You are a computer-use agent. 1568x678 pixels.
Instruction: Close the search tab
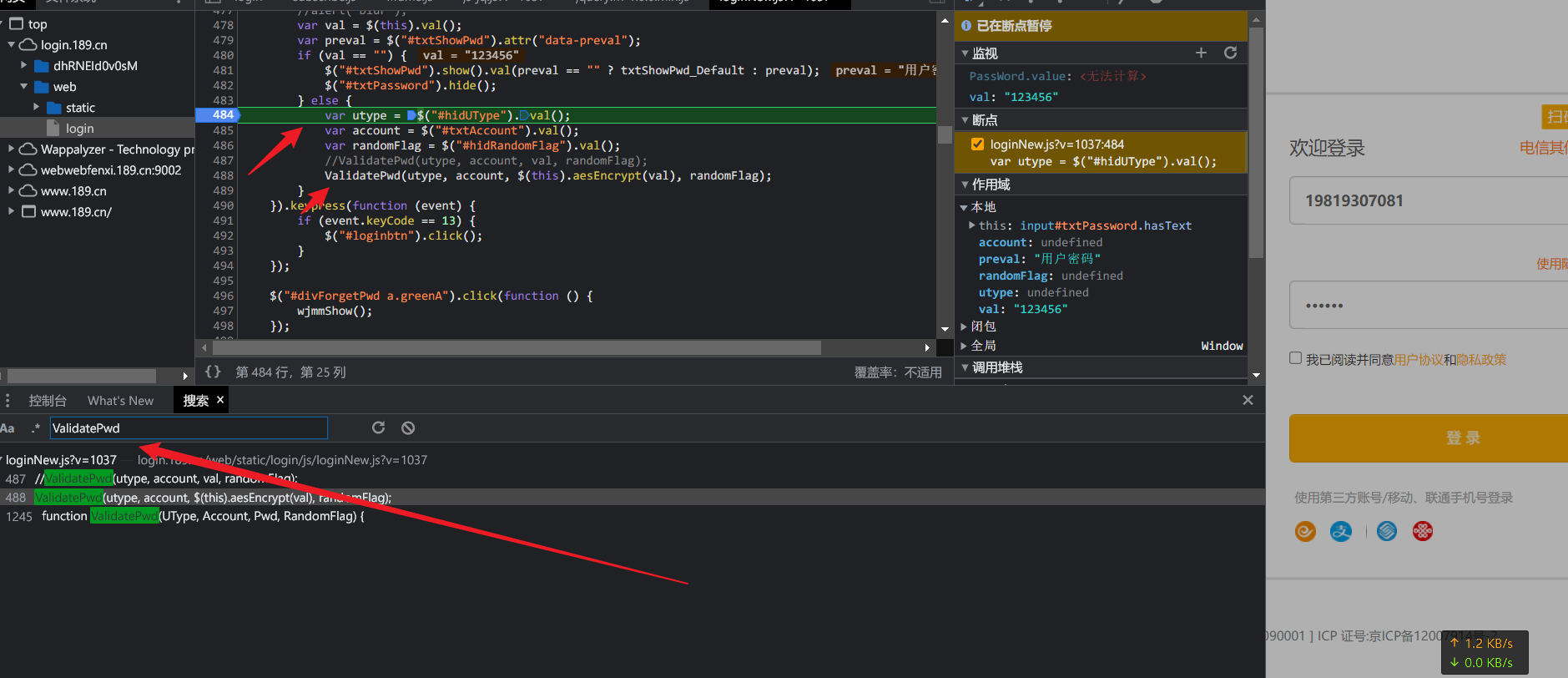[x=220, y=400]
